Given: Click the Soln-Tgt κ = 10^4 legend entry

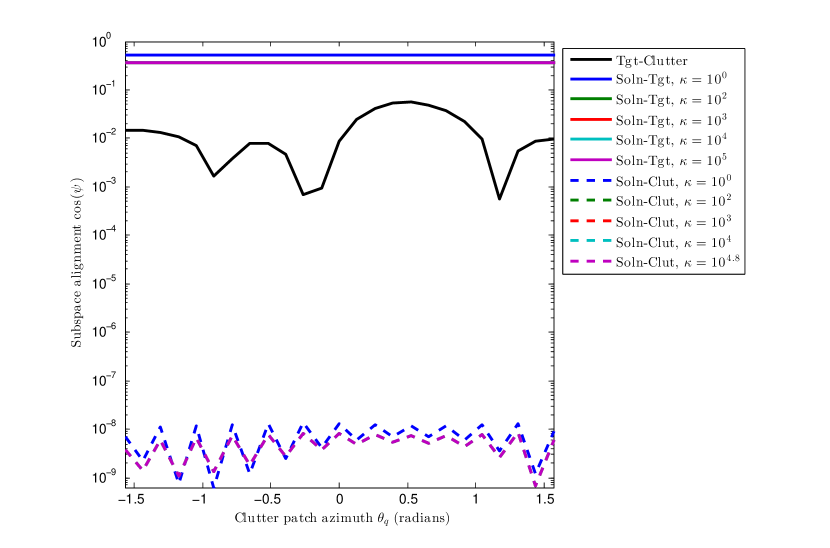Looking at the screenshot, I should (x=671, y=140).
